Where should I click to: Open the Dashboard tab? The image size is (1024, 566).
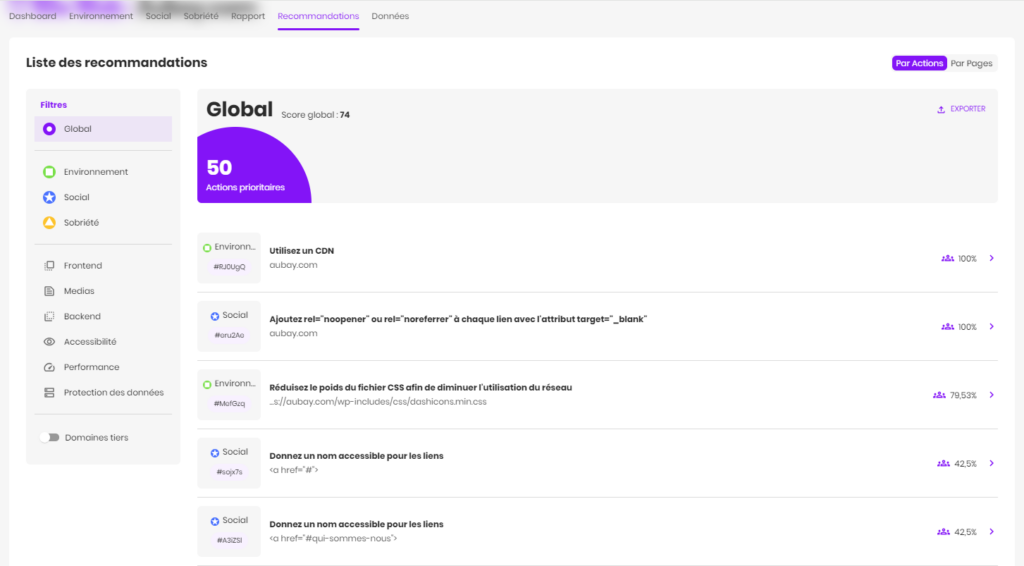coord(32,16)
